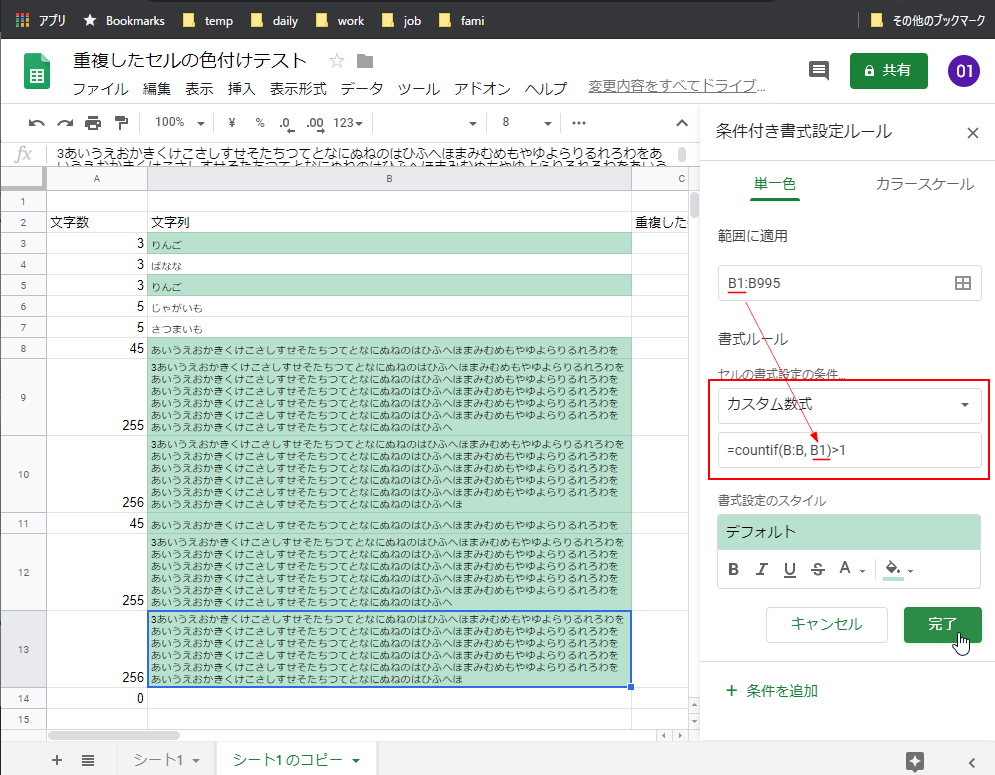
Task: Open the comment history icon
Action: (819, 71)
